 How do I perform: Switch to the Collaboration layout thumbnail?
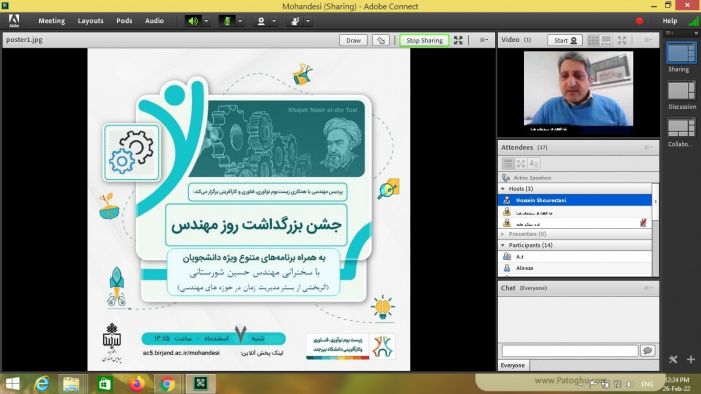[682, 128]
